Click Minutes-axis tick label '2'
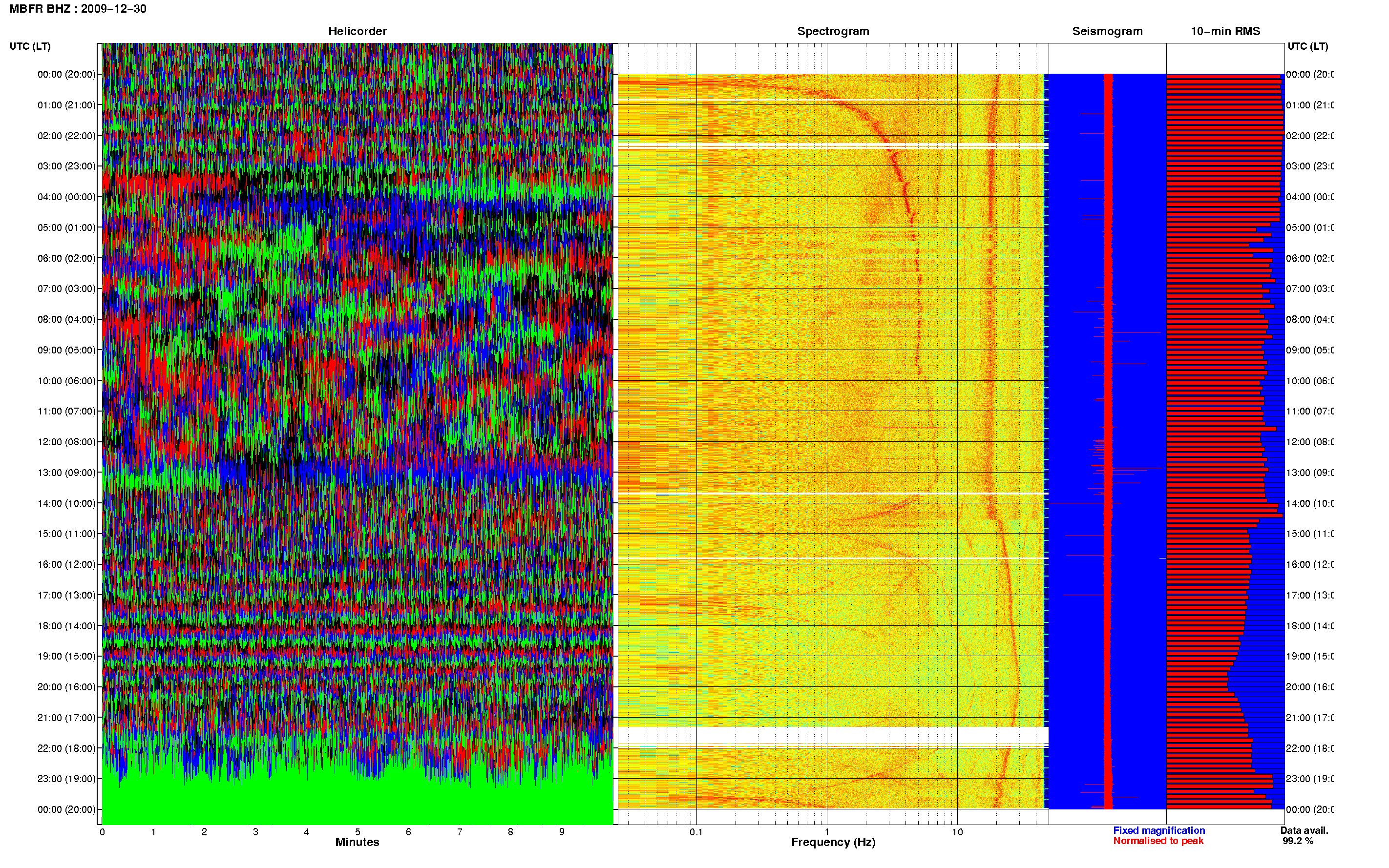 (x=205, y=832)
